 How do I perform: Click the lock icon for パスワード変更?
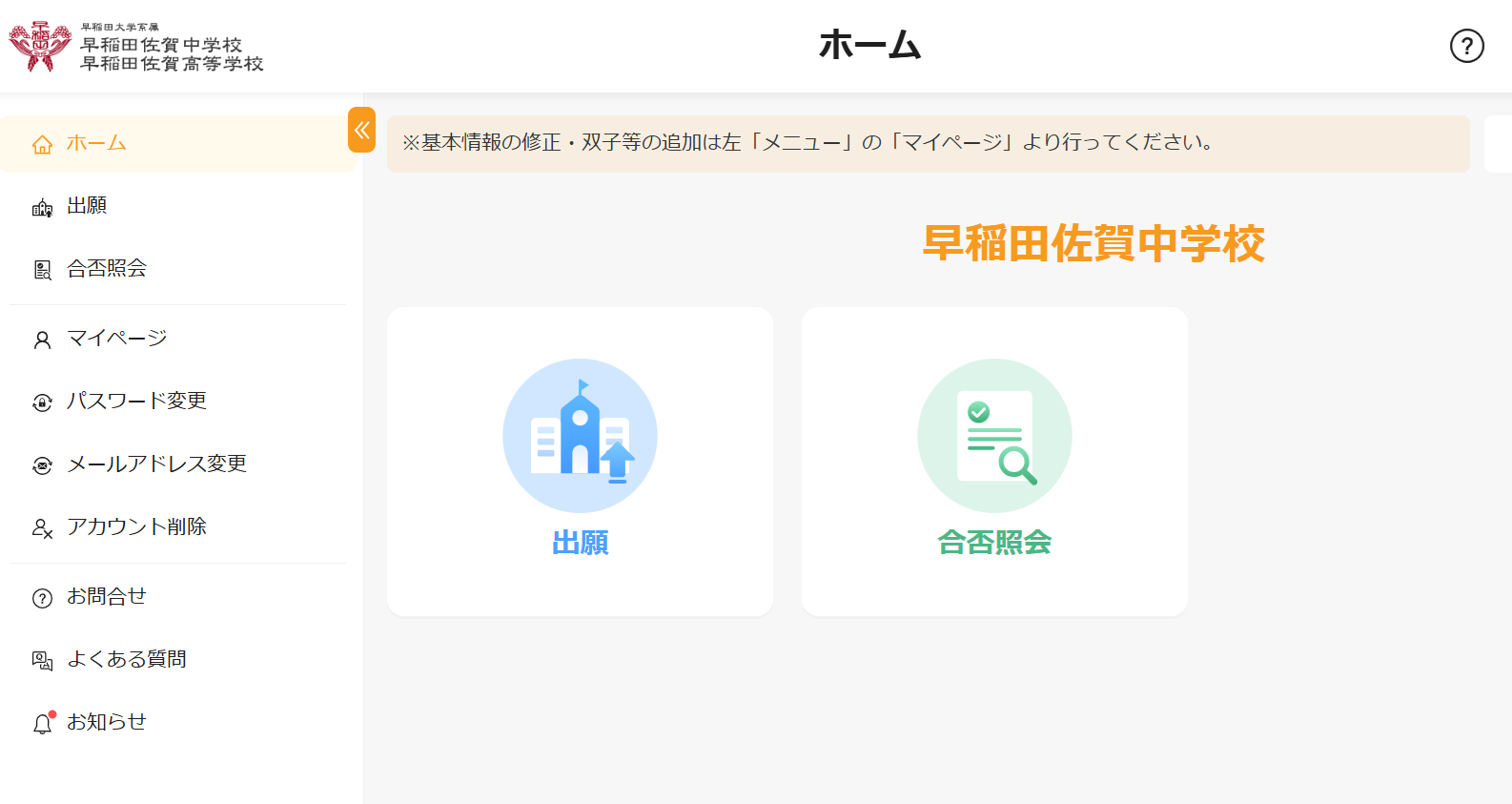coord(42,402)
